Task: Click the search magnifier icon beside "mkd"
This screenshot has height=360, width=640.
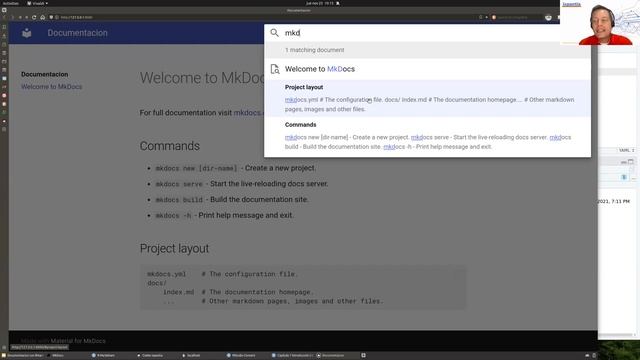Action: click(x=275, y=33)
